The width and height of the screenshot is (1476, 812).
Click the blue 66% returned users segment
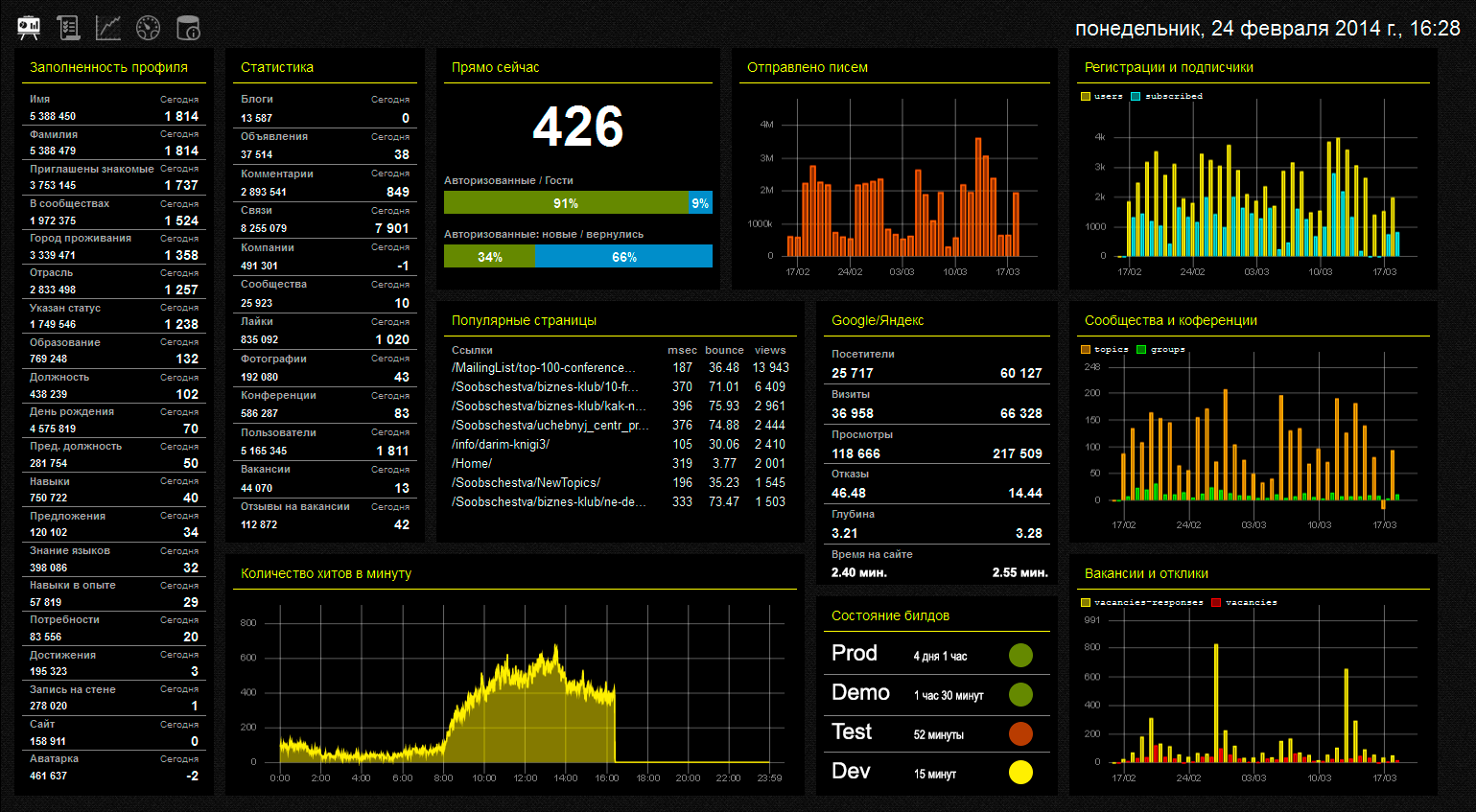[x=623, y=256]
